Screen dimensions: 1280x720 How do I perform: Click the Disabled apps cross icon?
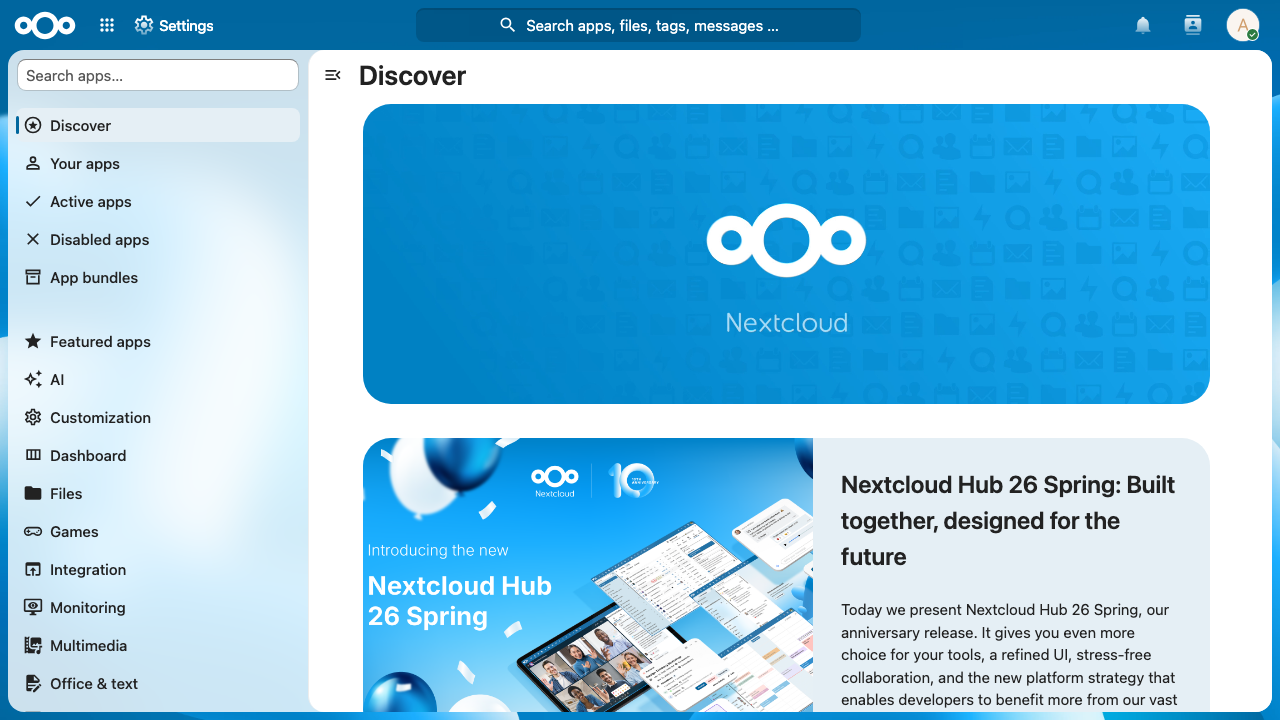[x=33, y=239]
